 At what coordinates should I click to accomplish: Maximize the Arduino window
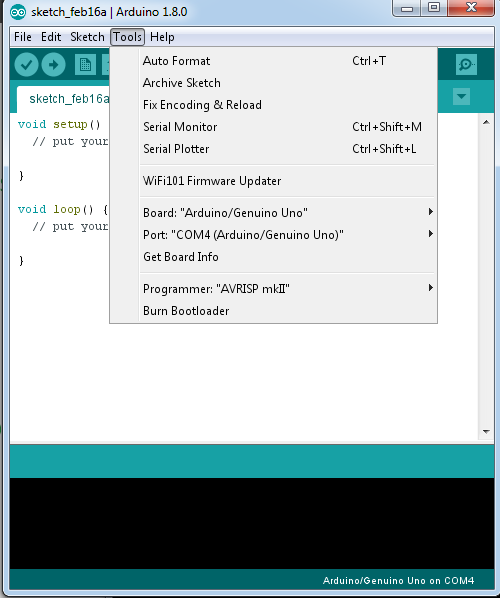point(434,8)
